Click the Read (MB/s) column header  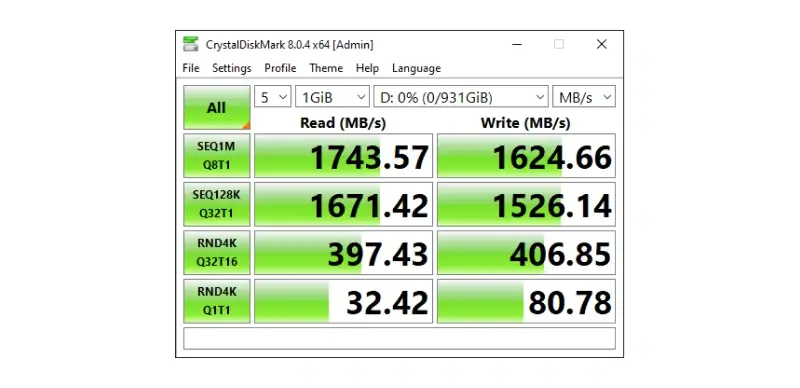(x=343, y=123)
